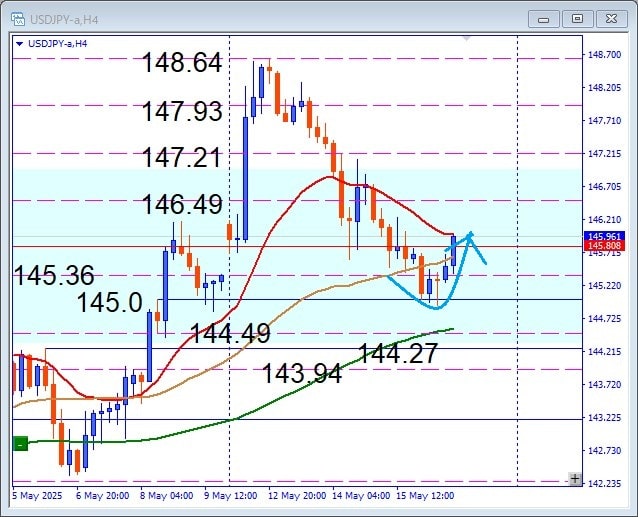Click 147.710 on the price scale
The width and height of the screenshot is (638, 517).
point(605,120)
